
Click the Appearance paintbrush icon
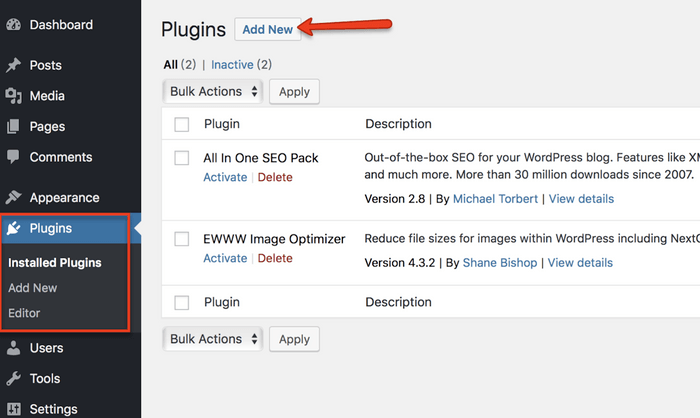click(13, 197)
